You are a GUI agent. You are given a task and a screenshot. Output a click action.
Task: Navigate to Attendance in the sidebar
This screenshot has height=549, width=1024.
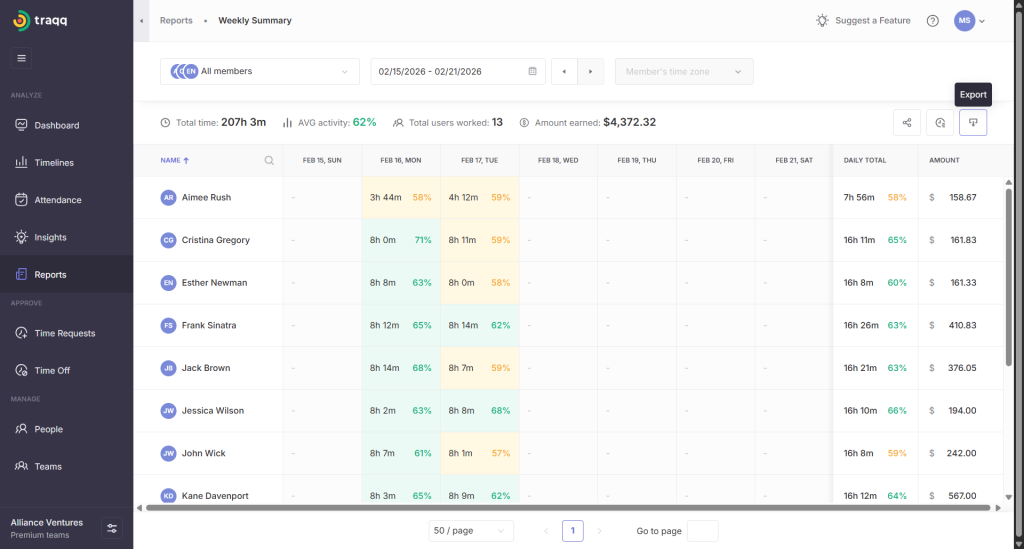click(57, 200)
